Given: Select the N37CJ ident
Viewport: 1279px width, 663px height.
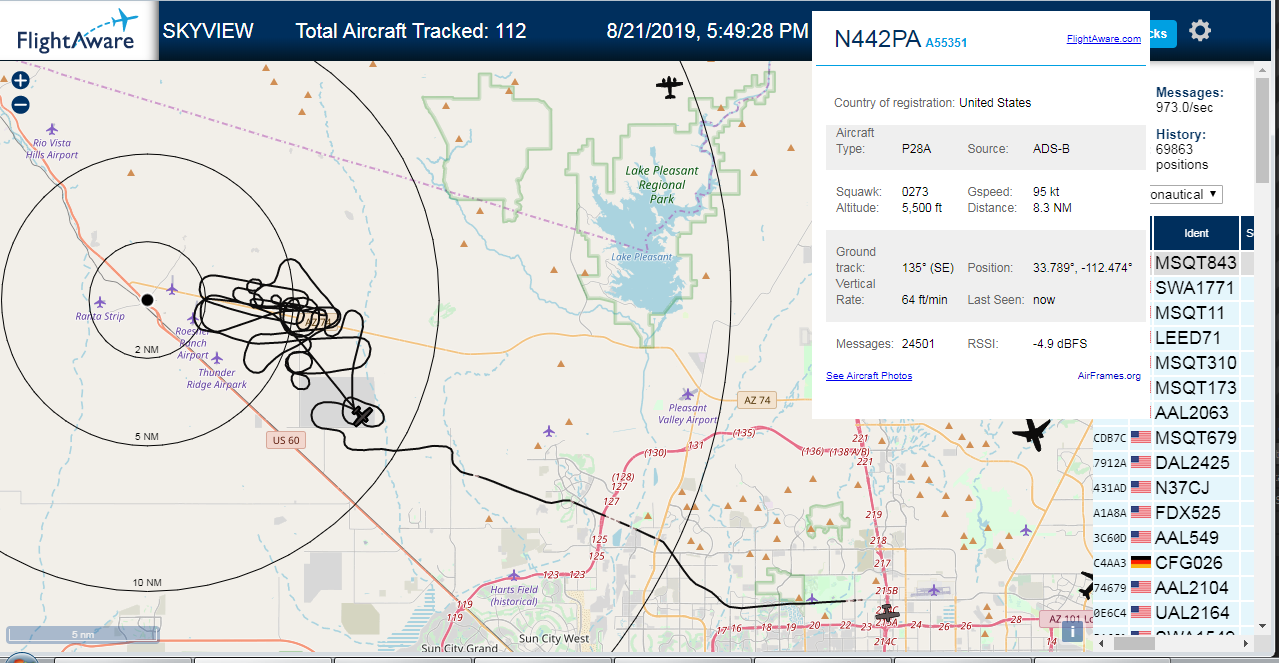Looking at the screenshot, I should point(1182,488).
